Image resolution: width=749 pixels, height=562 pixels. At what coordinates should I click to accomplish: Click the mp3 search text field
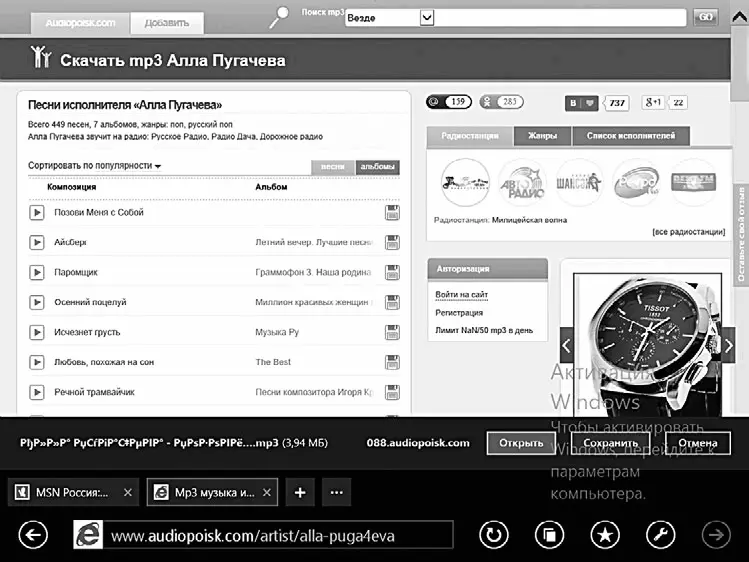point(560,18)
